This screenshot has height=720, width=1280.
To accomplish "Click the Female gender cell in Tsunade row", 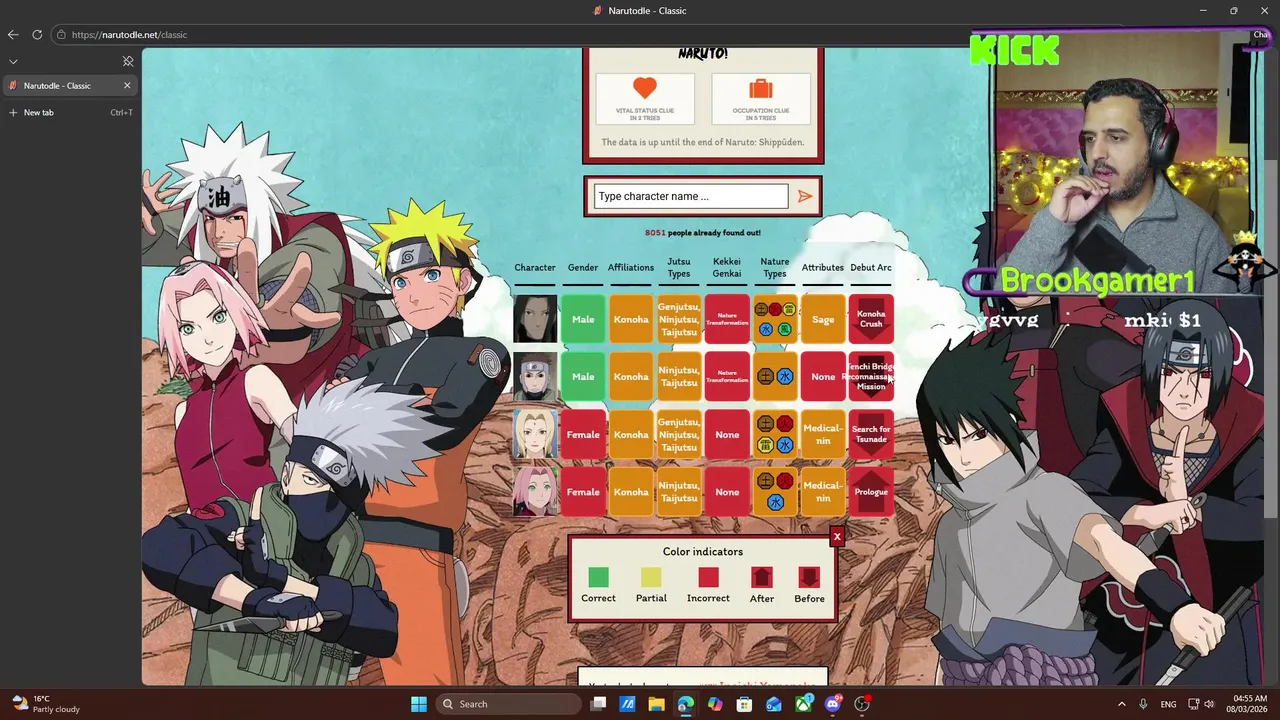I will (x=583, y=434).
